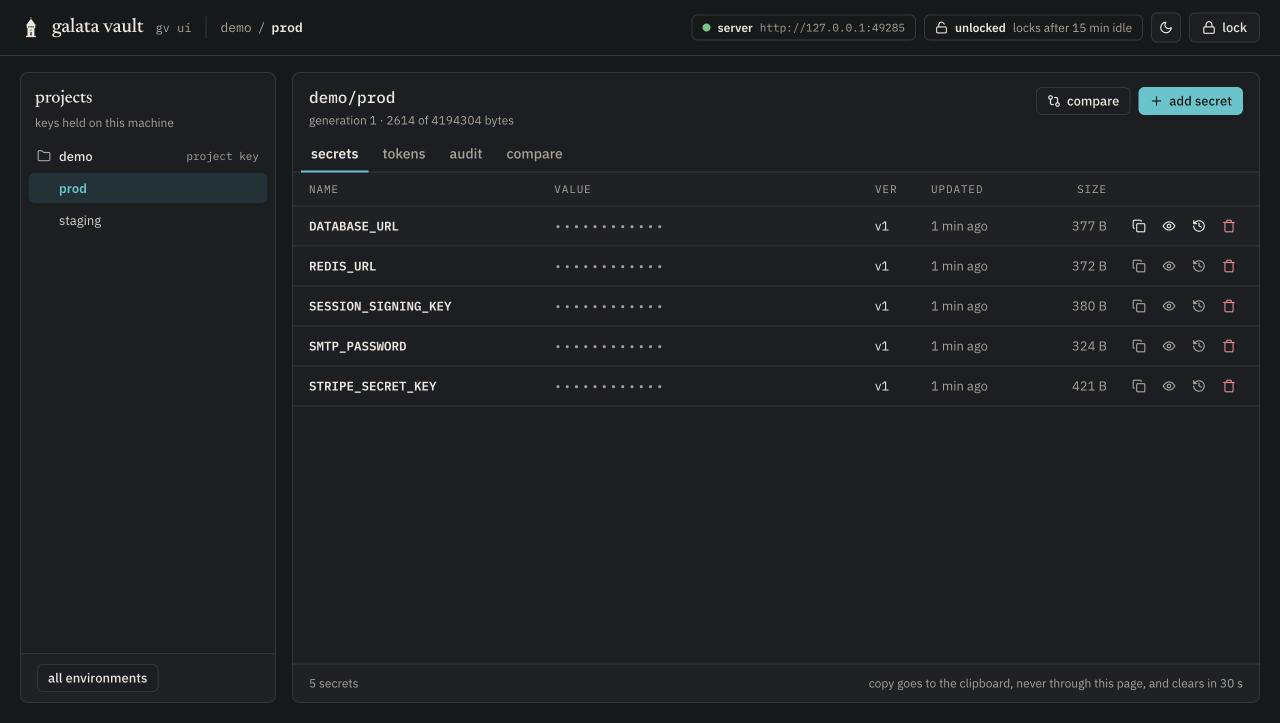The image size is (1280, 723).
Task: Delete the SESSION_SIGNING_KEY secret
Action: pyautogui.click(x=1229, y=306)
